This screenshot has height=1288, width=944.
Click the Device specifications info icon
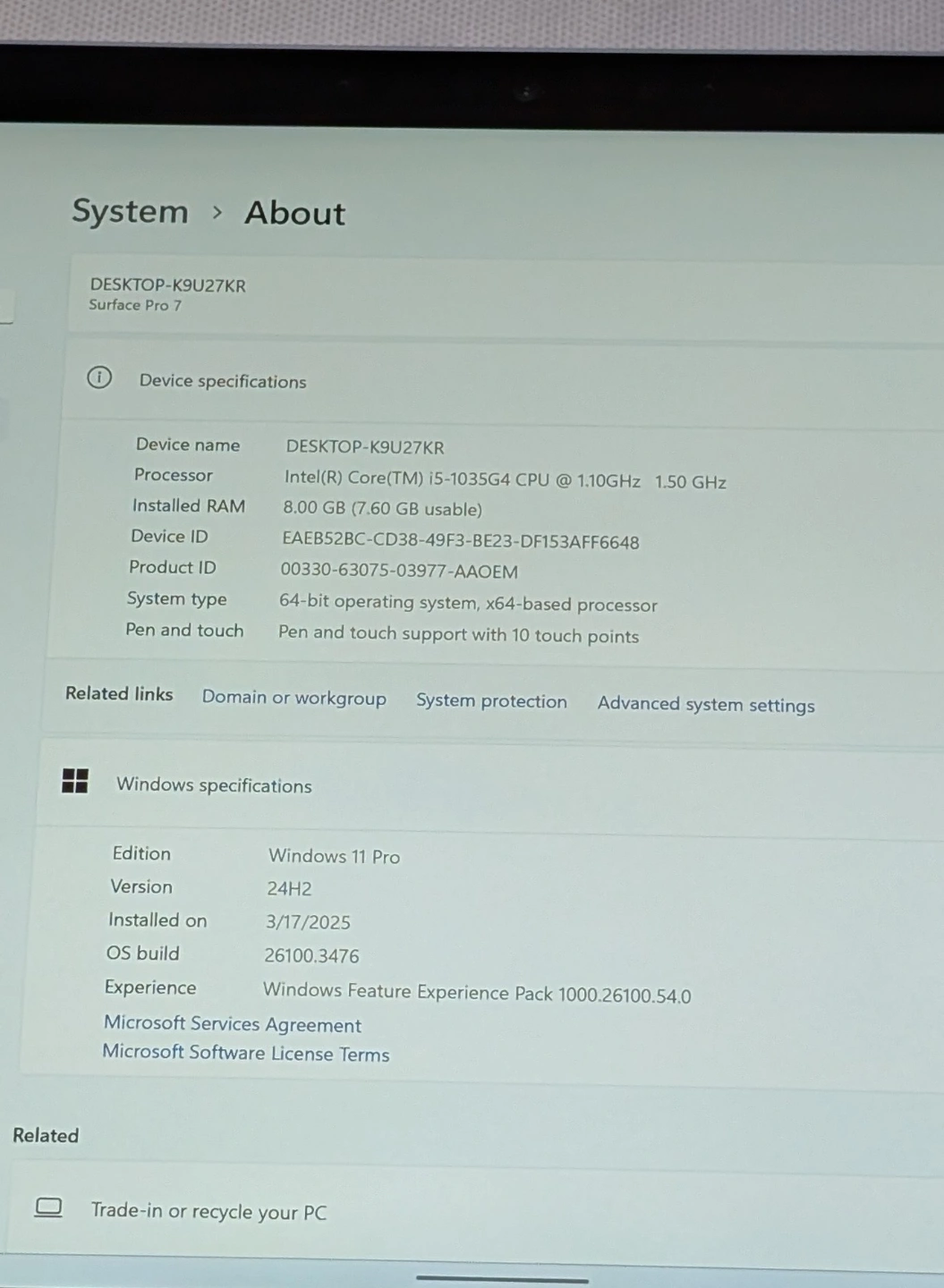pyautogui.click(x=99, y=377)
